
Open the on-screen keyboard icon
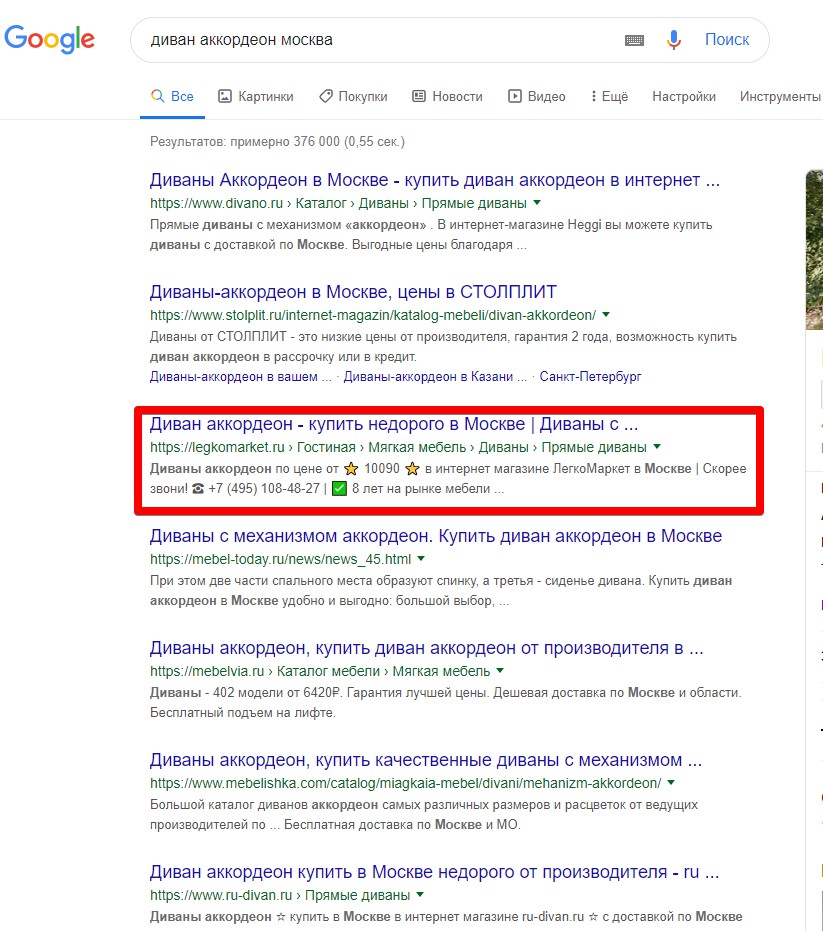(x=634, y=40)
